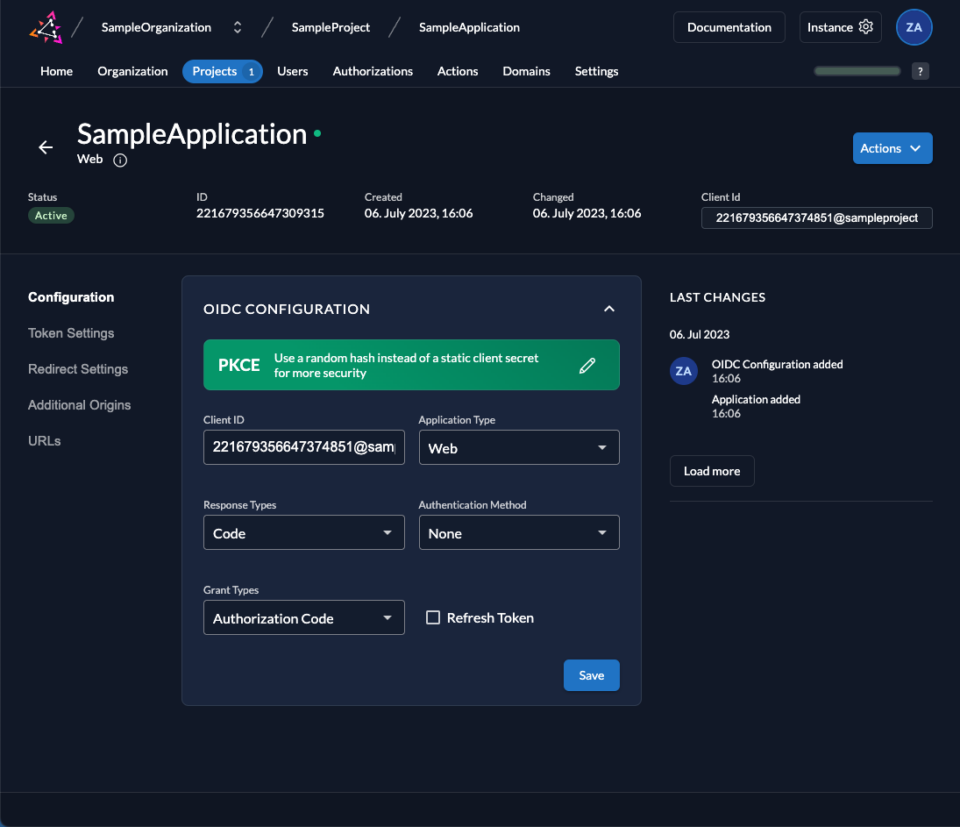Enable the Refresh Token checkbox
960x827 pixels.
433,617
